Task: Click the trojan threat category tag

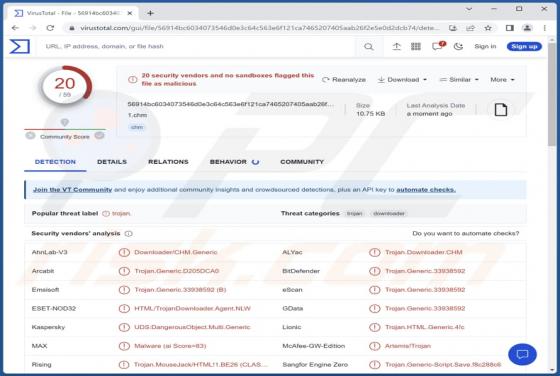Action: coord(354,214)
